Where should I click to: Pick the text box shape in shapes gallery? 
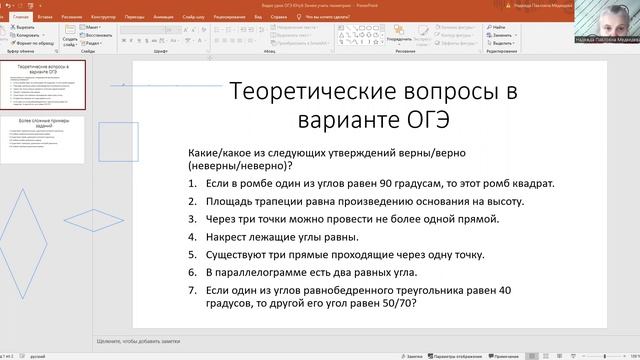click(341, 28)
